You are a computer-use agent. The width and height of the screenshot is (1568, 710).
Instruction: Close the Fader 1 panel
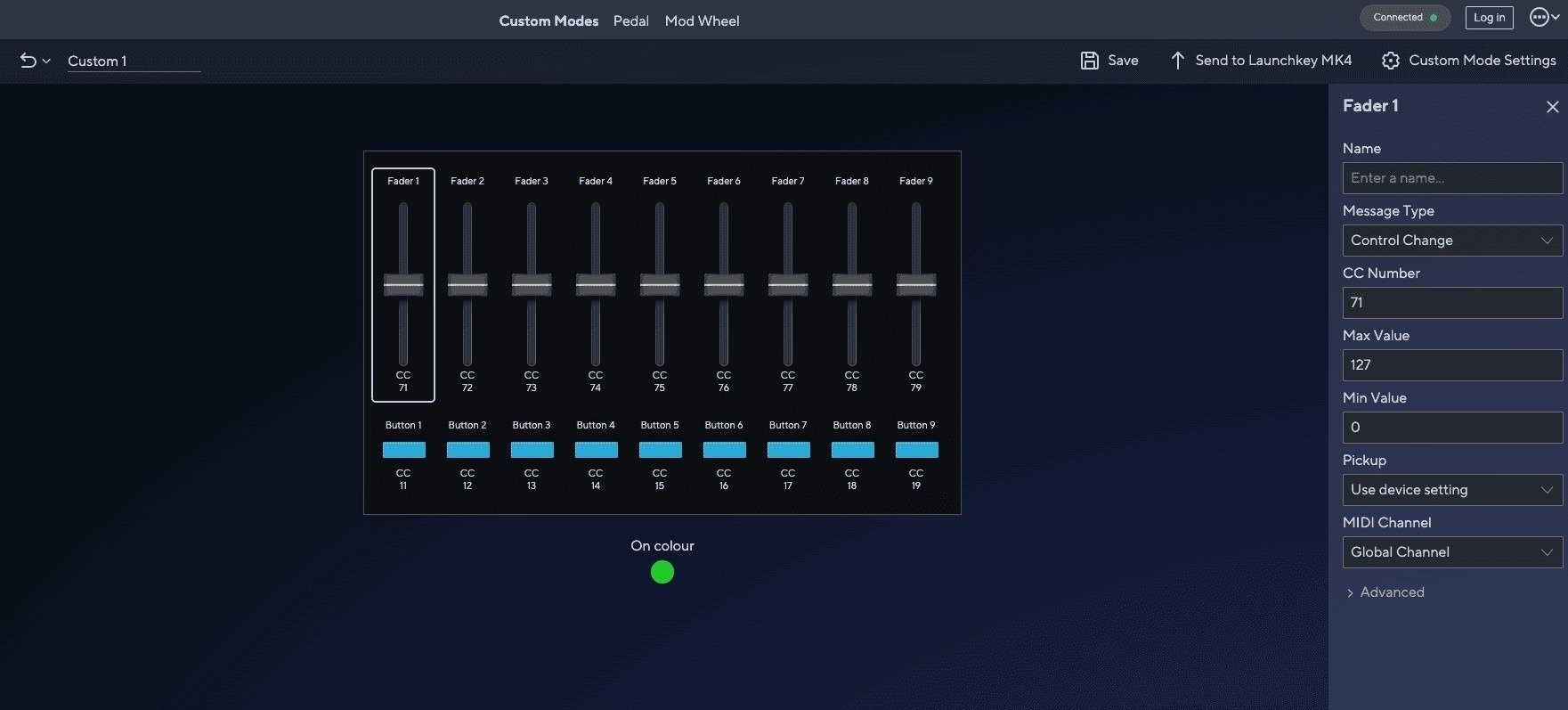1552,107
